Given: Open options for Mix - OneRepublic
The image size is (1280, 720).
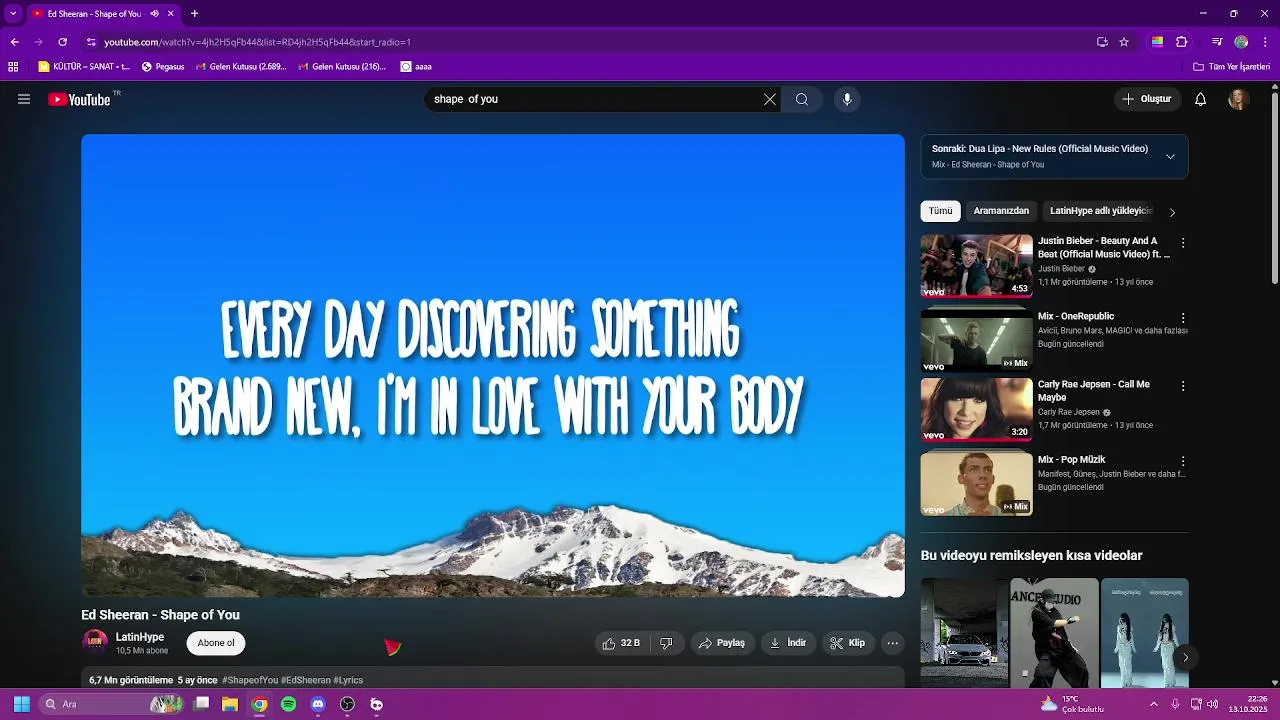Looking at the screenshot, I should (x=1183, y=318).
